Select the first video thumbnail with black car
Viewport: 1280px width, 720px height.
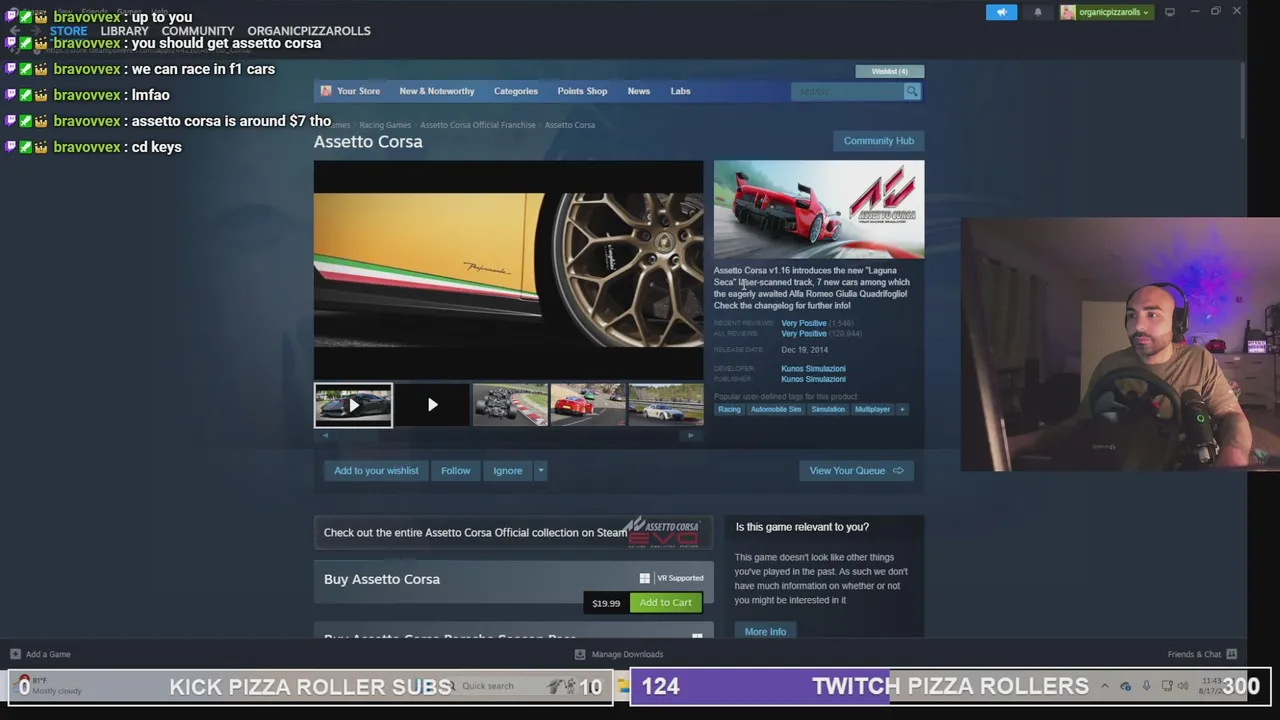(353, 405)
